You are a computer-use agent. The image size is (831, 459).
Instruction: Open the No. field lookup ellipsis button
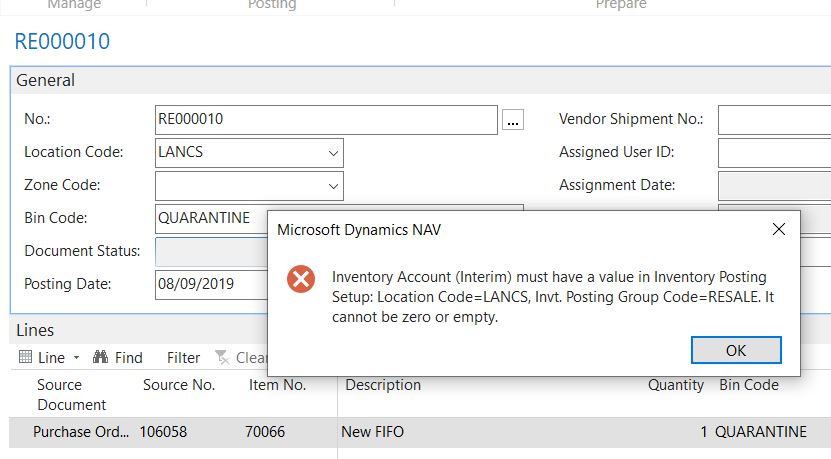coord(512,120)
